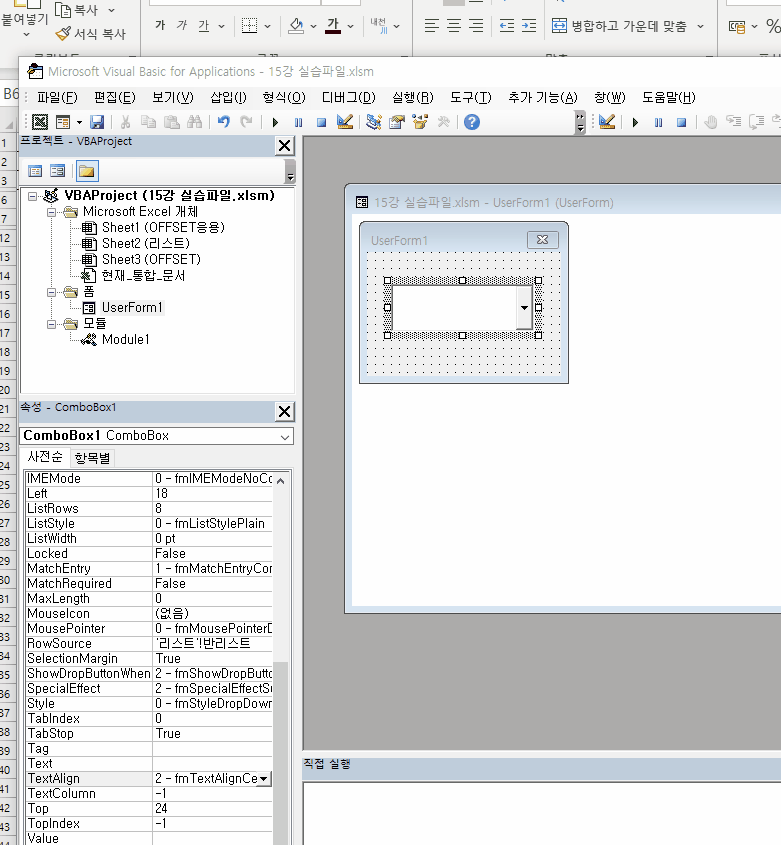Click Excel ribbon fill color bucket

296,26
